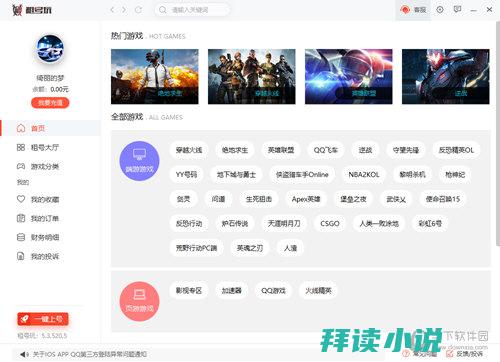Open the round settings icon beside 客服
The height and width of the screenshot is (362, 500).
pos(440,10)
